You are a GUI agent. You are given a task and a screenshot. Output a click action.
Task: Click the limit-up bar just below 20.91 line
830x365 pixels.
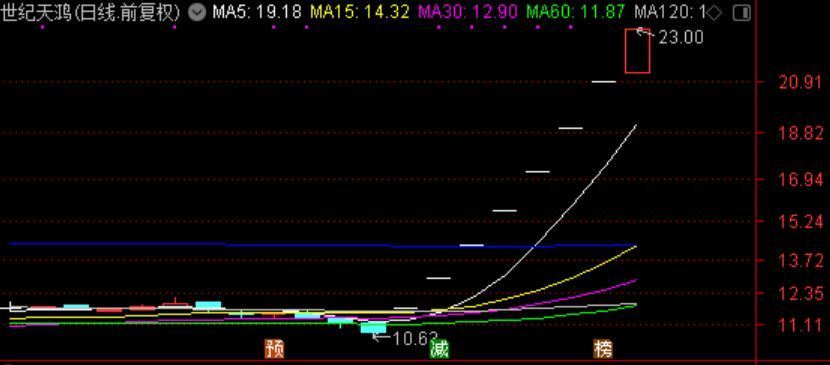[603, 82]
